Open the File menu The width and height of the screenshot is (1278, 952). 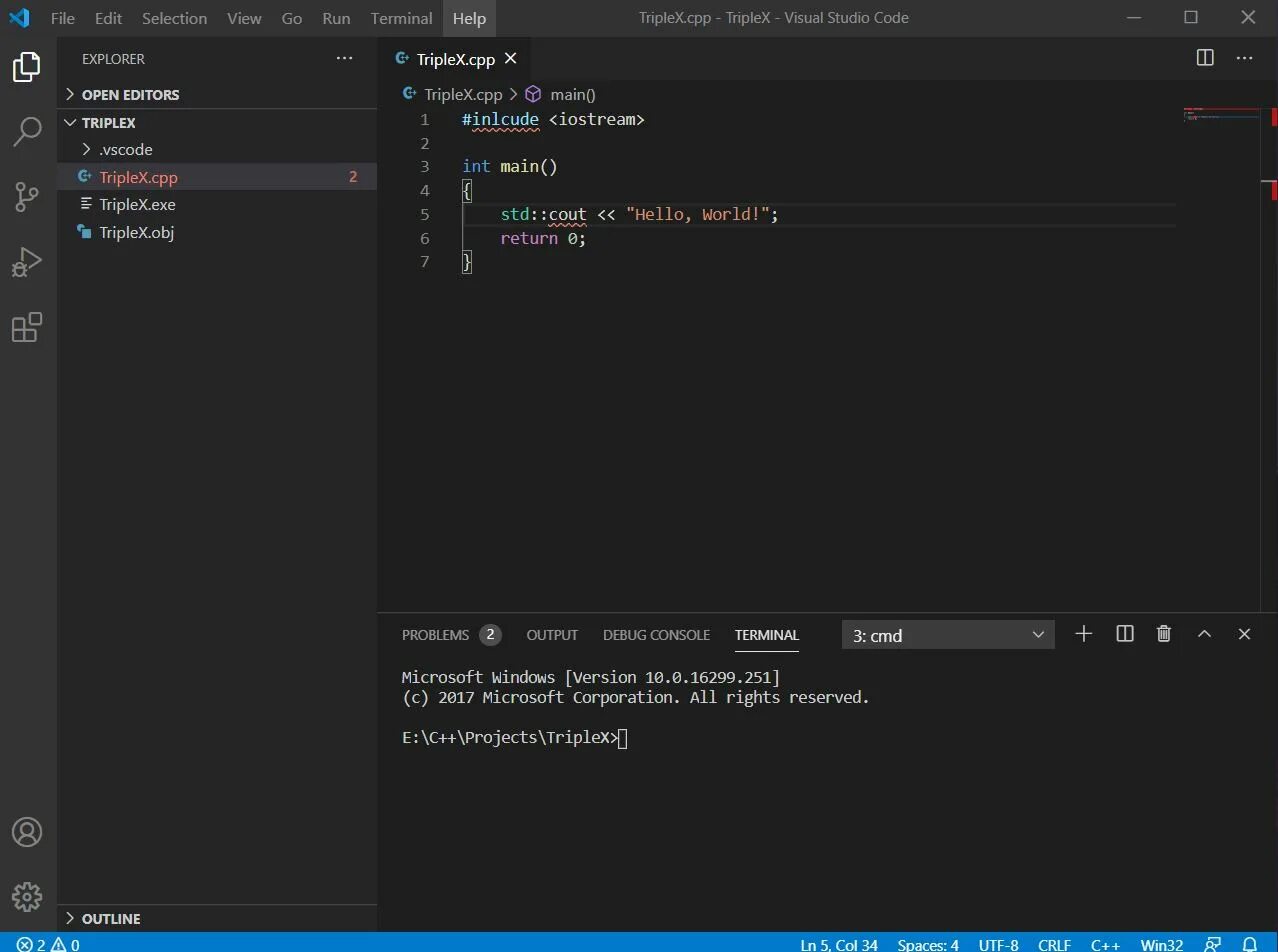(x=62, y=18)
